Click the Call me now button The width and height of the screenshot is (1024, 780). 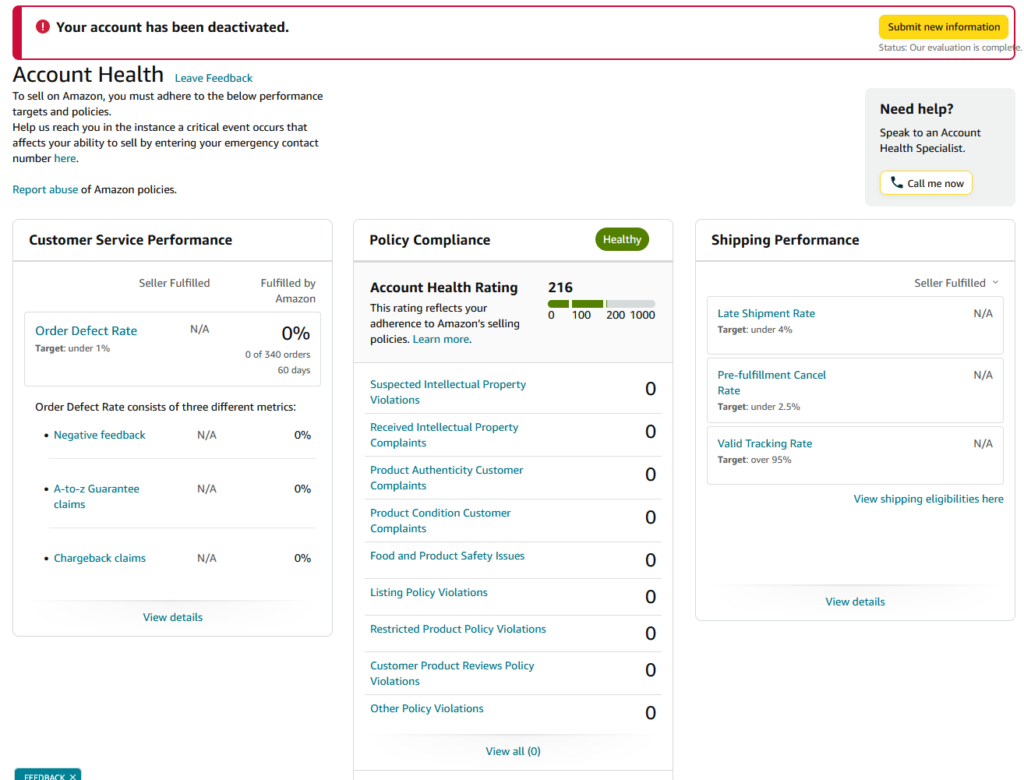pos(926,183)
